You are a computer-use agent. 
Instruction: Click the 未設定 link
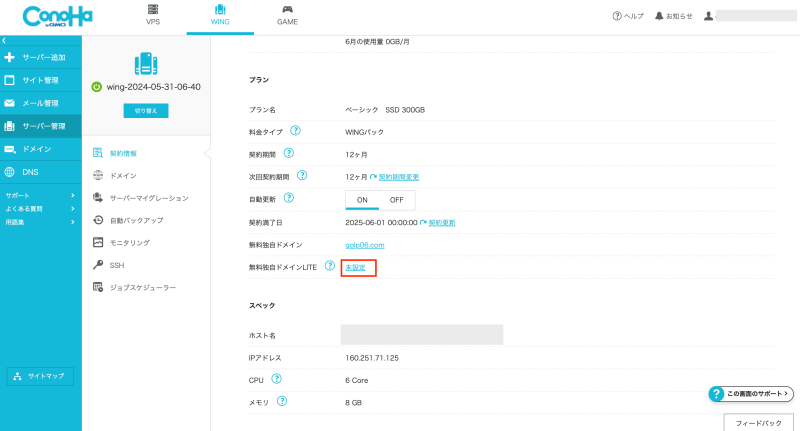pyautogui.click(x=355, y=267)
